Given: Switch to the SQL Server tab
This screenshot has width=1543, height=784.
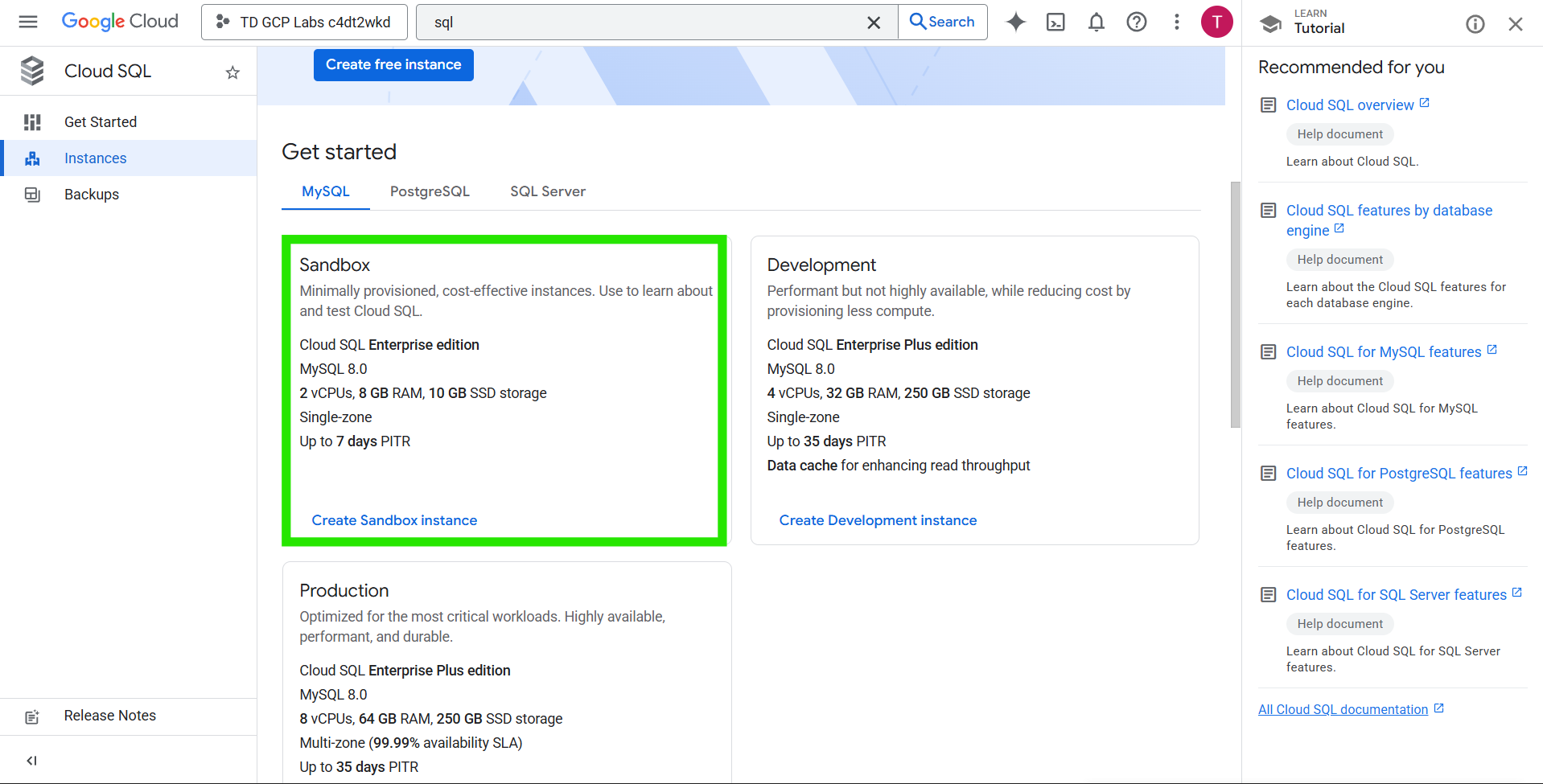Looking at the screenshot, I should (x=548, y=191).
